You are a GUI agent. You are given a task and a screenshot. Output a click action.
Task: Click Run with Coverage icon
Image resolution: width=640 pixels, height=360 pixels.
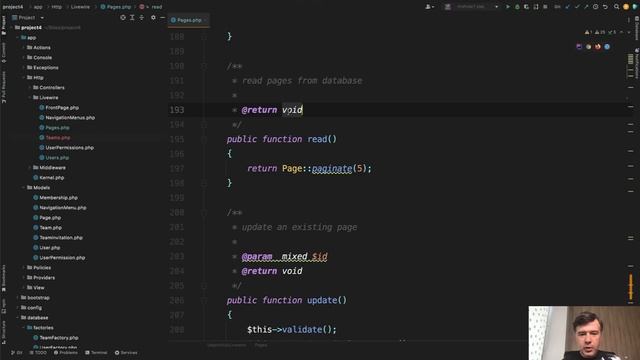click(x=527, y=7)
